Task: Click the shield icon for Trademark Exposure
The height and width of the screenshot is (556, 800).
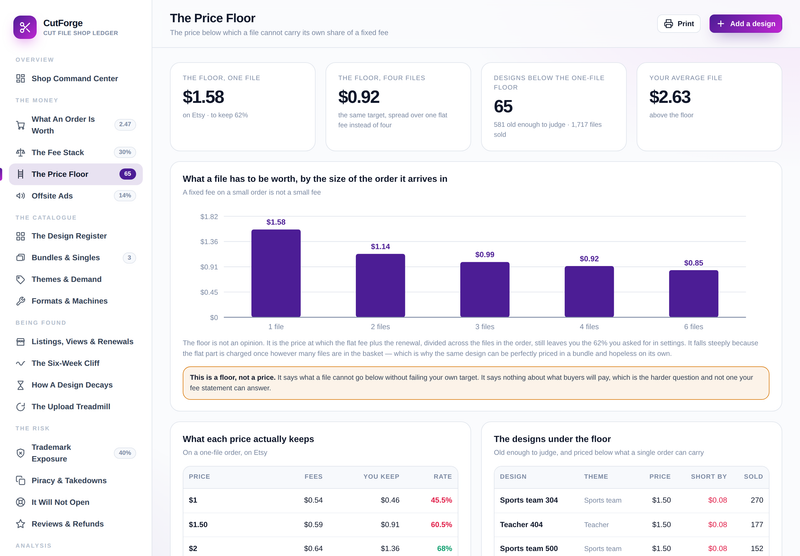Action: click(20, 453)
